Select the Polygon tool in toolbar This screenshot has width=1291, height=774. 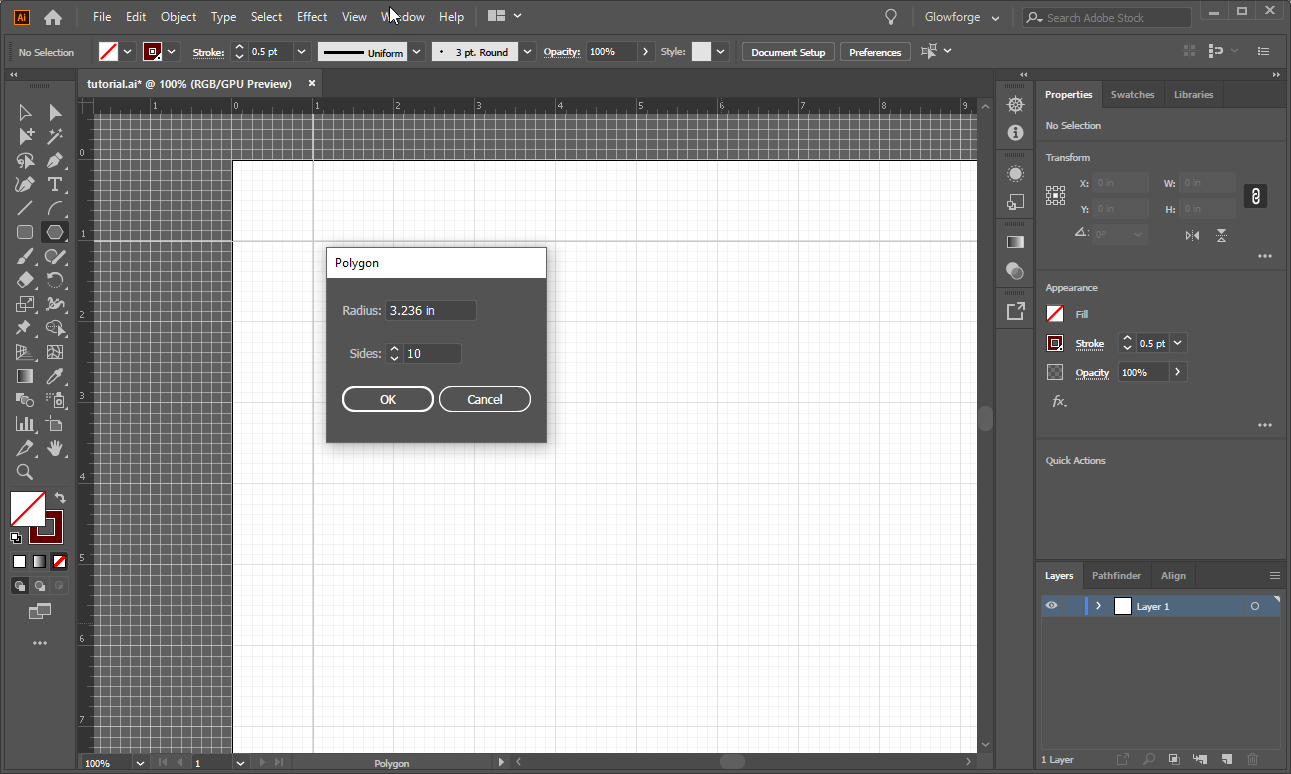click(x=55, y=232)
